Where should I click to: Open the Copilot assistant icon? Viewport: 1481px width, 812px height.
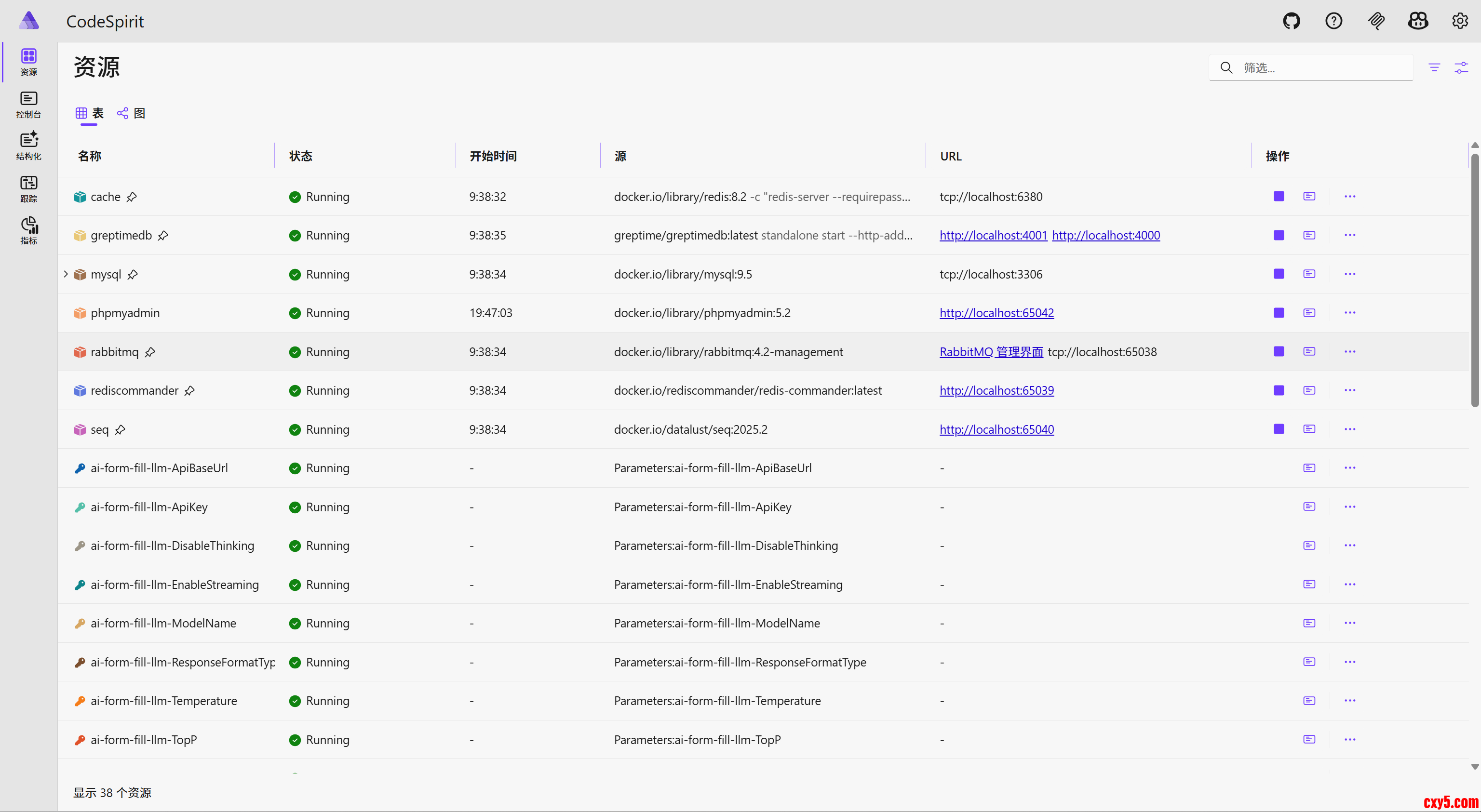click(x=1418, y=21)
